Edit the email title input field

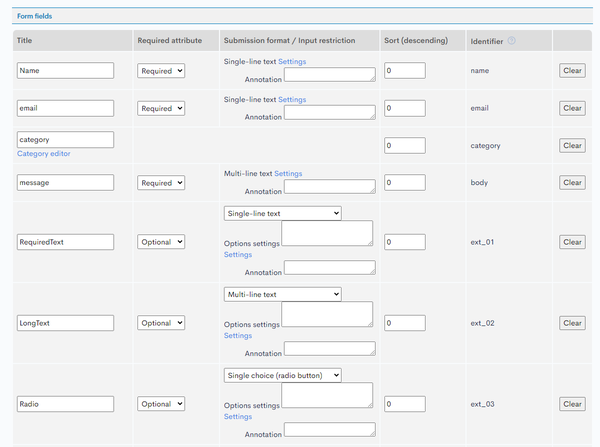point(65,108)
